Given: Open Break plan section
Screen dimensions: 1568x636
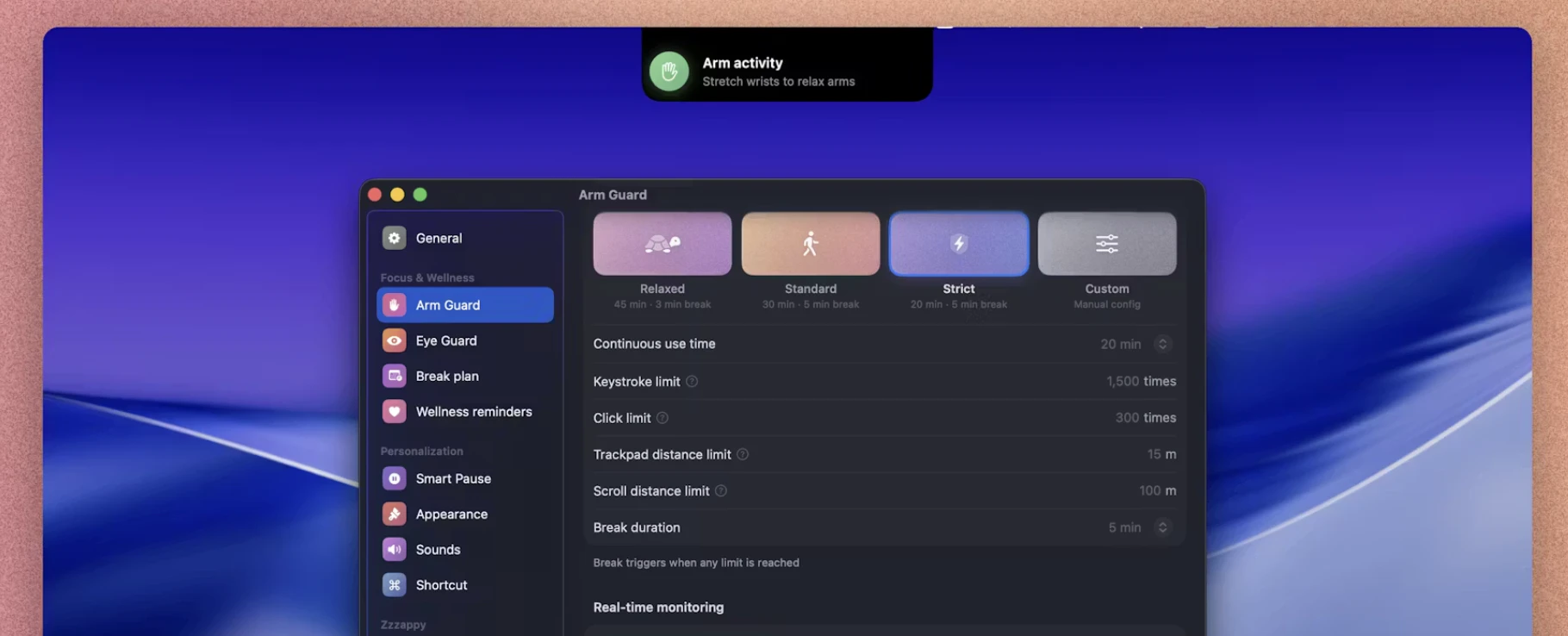Looking at the screenshot, I should pyautogui.click(x=465, y=376).
